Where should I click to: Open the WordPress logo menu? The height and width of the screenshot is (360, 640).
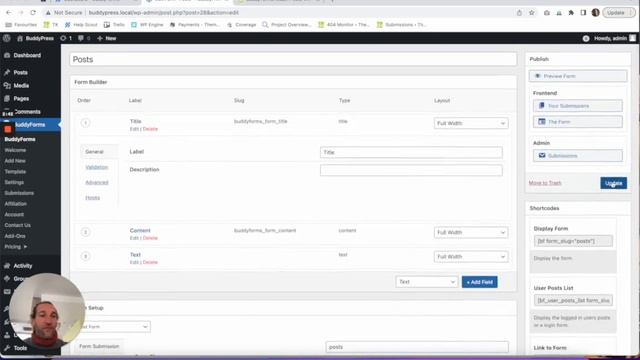tap(7, 38)
